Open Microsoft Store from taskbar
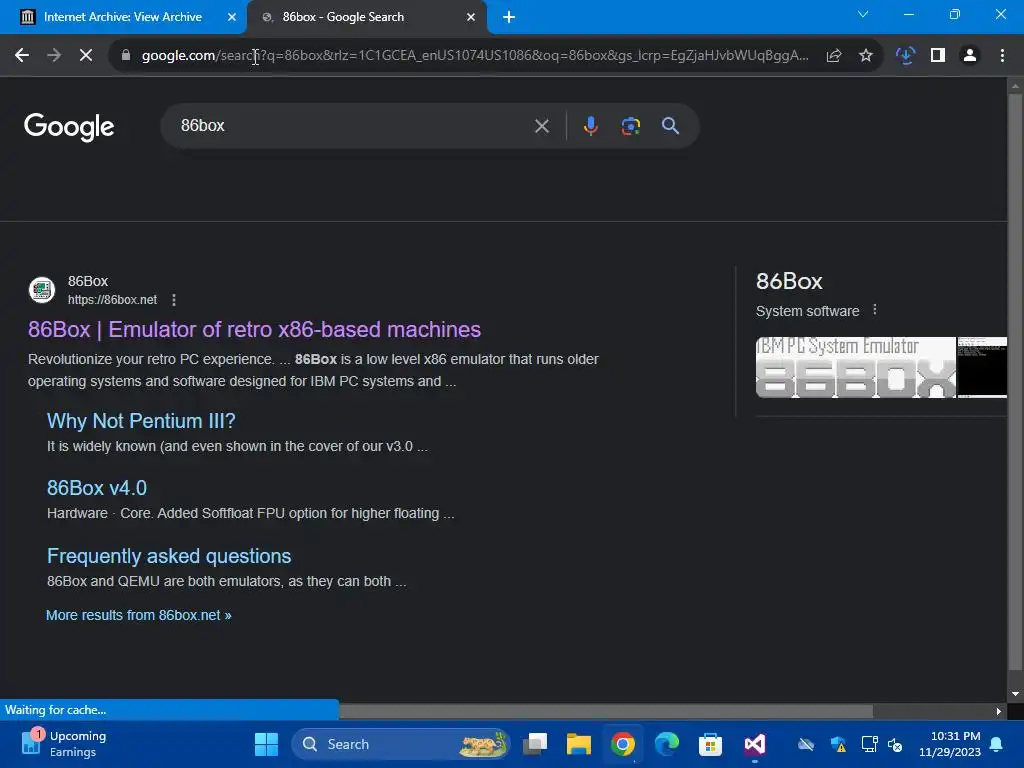 [x=711, y=744]
